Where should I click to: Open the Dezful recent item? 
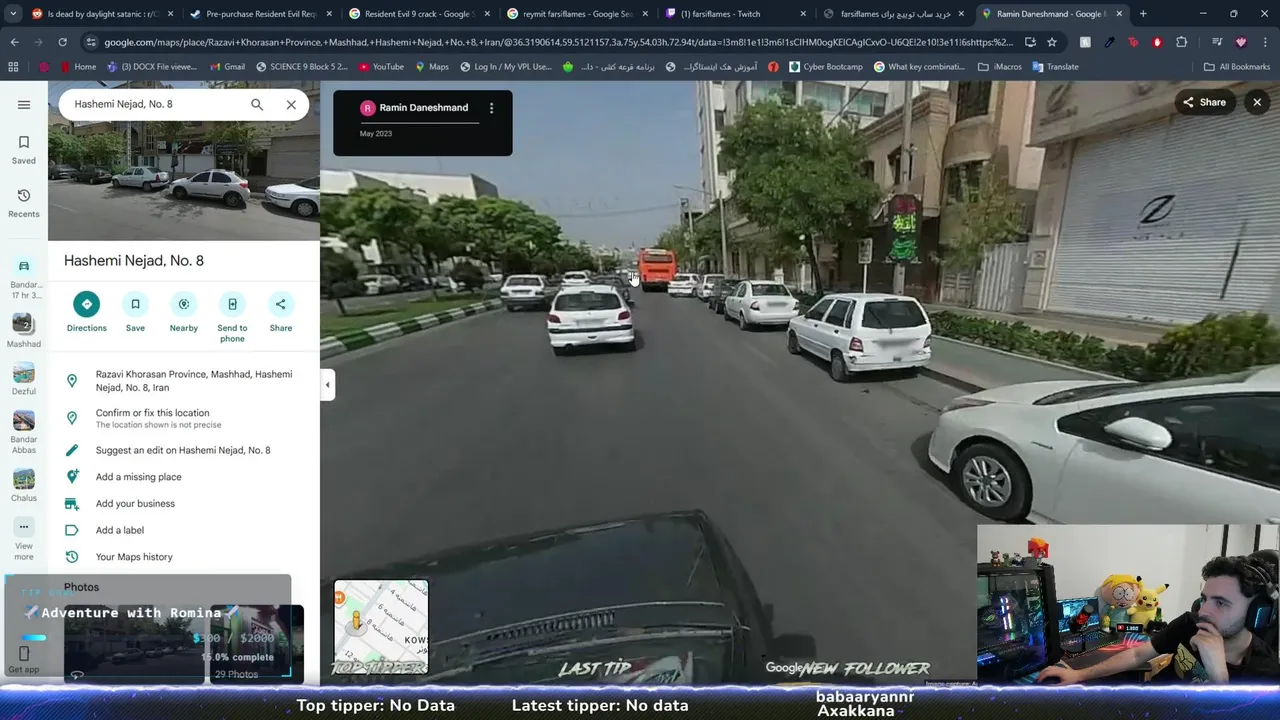[x=24, y=379]
